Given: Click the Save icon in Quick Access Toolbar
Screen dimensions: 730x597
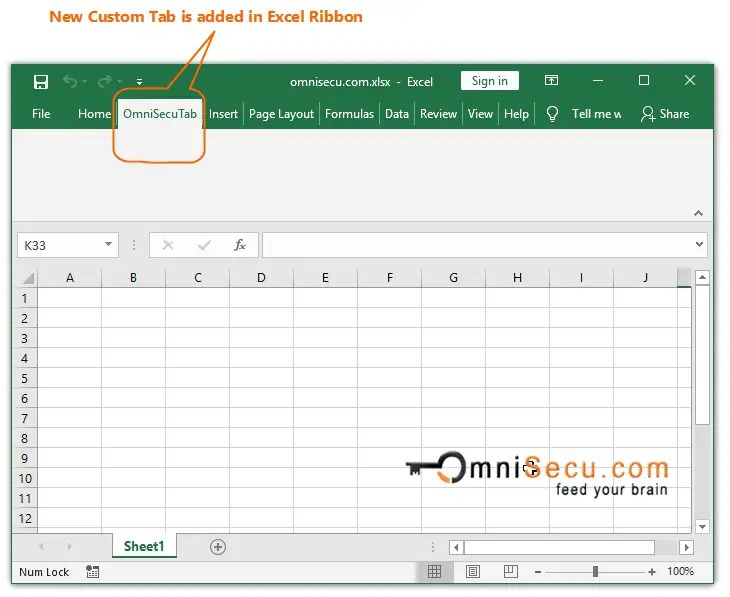Looking at the screenshot, I should click(x=41, y=82).
